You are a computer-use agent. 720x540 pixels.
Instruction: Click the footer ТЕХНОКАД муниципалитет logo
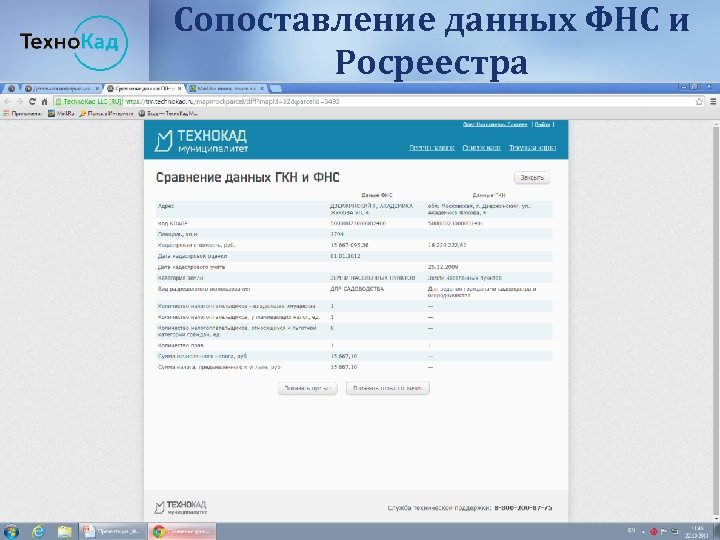point(180,507)
